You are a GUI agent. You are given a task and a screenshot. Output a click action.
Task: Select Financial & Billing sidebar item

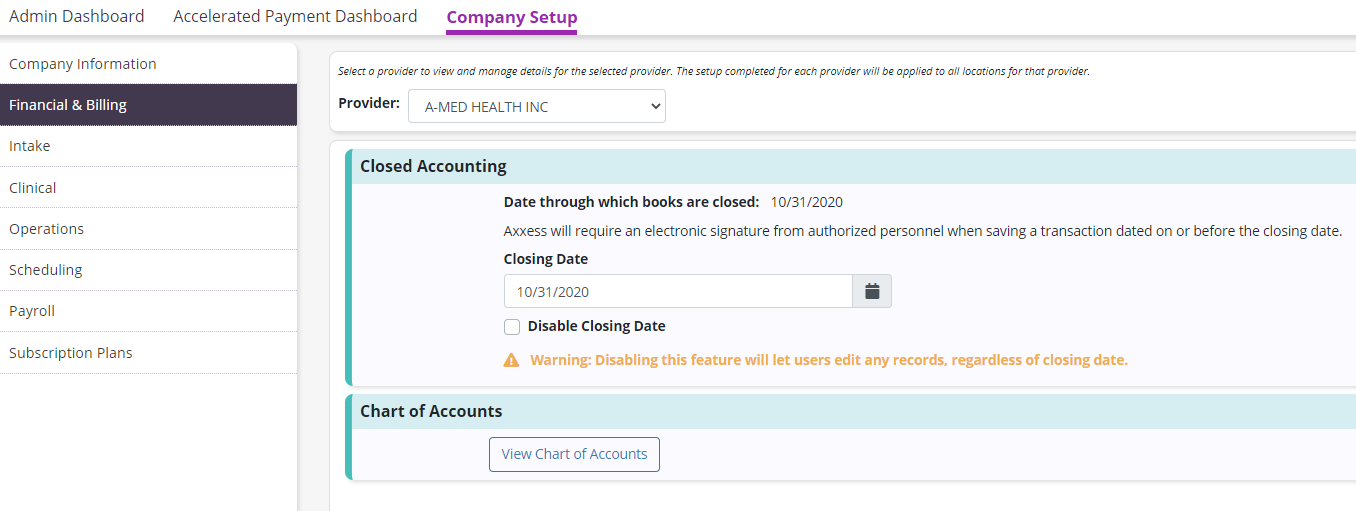point(68,105)
